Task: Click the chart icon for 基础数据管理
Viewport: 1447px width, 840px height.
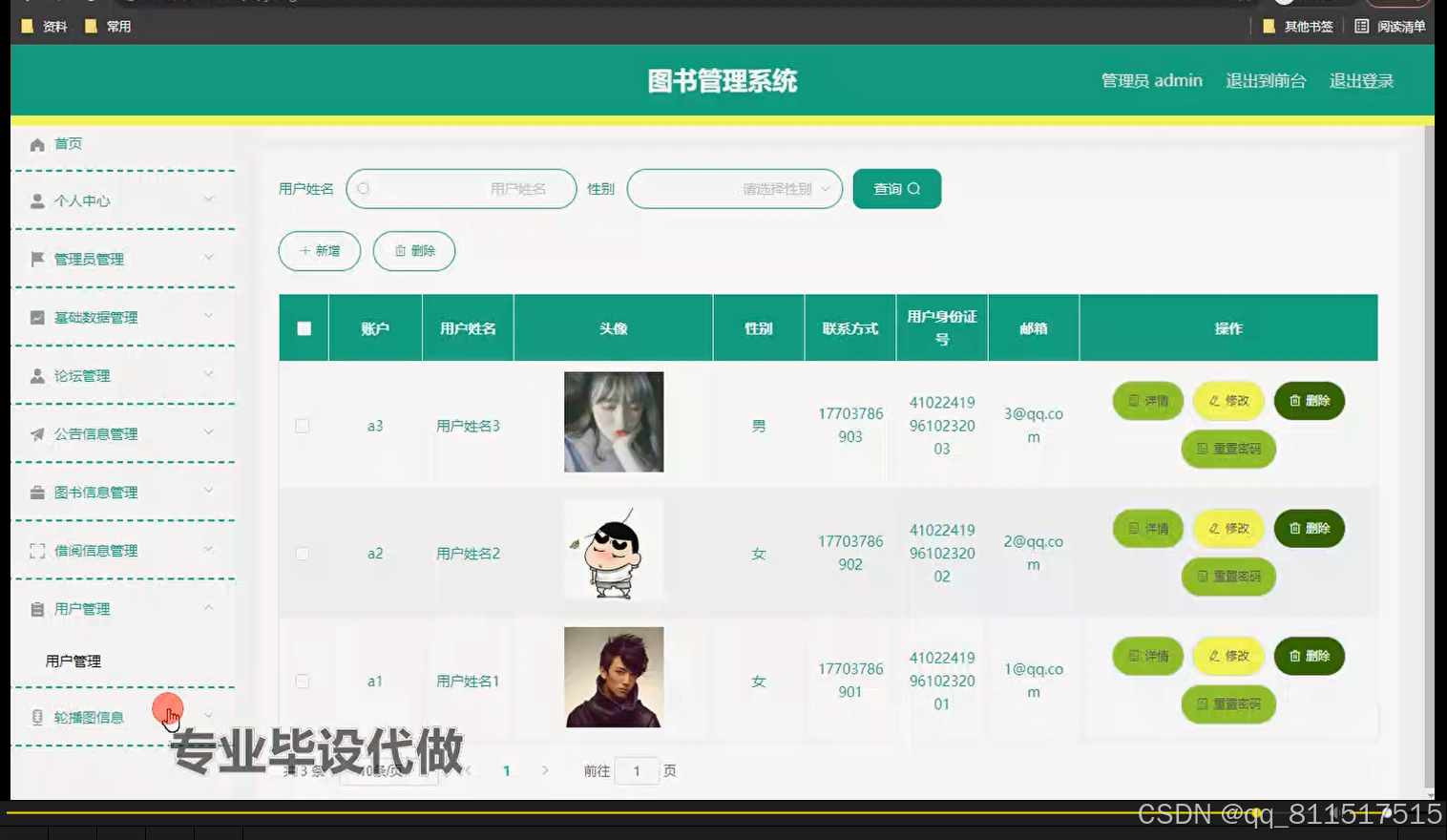Action: coord(36,317)
